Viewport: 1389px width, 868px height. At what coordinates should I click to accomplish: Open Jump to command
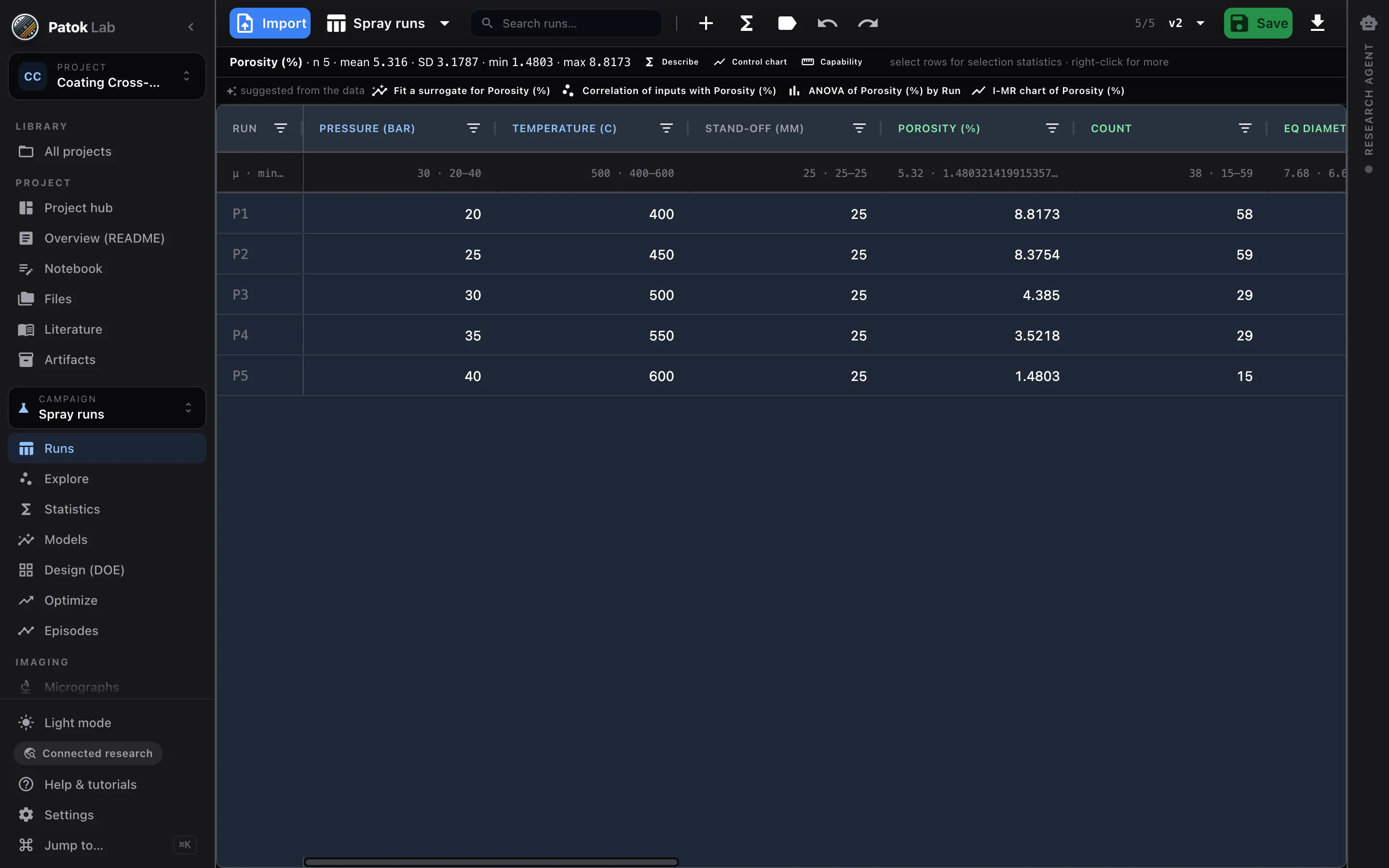point(107,845)
